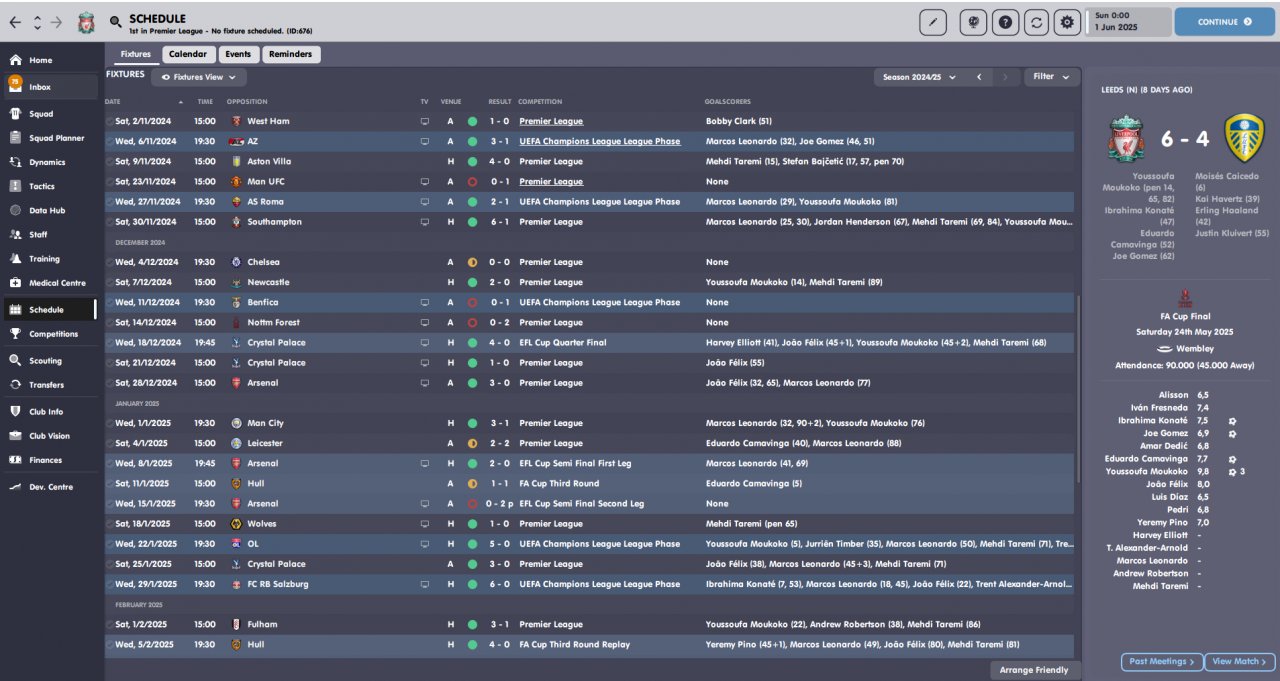Go forward with the right arrow
The image size is (1280, 681).
(x=56, y=21)
